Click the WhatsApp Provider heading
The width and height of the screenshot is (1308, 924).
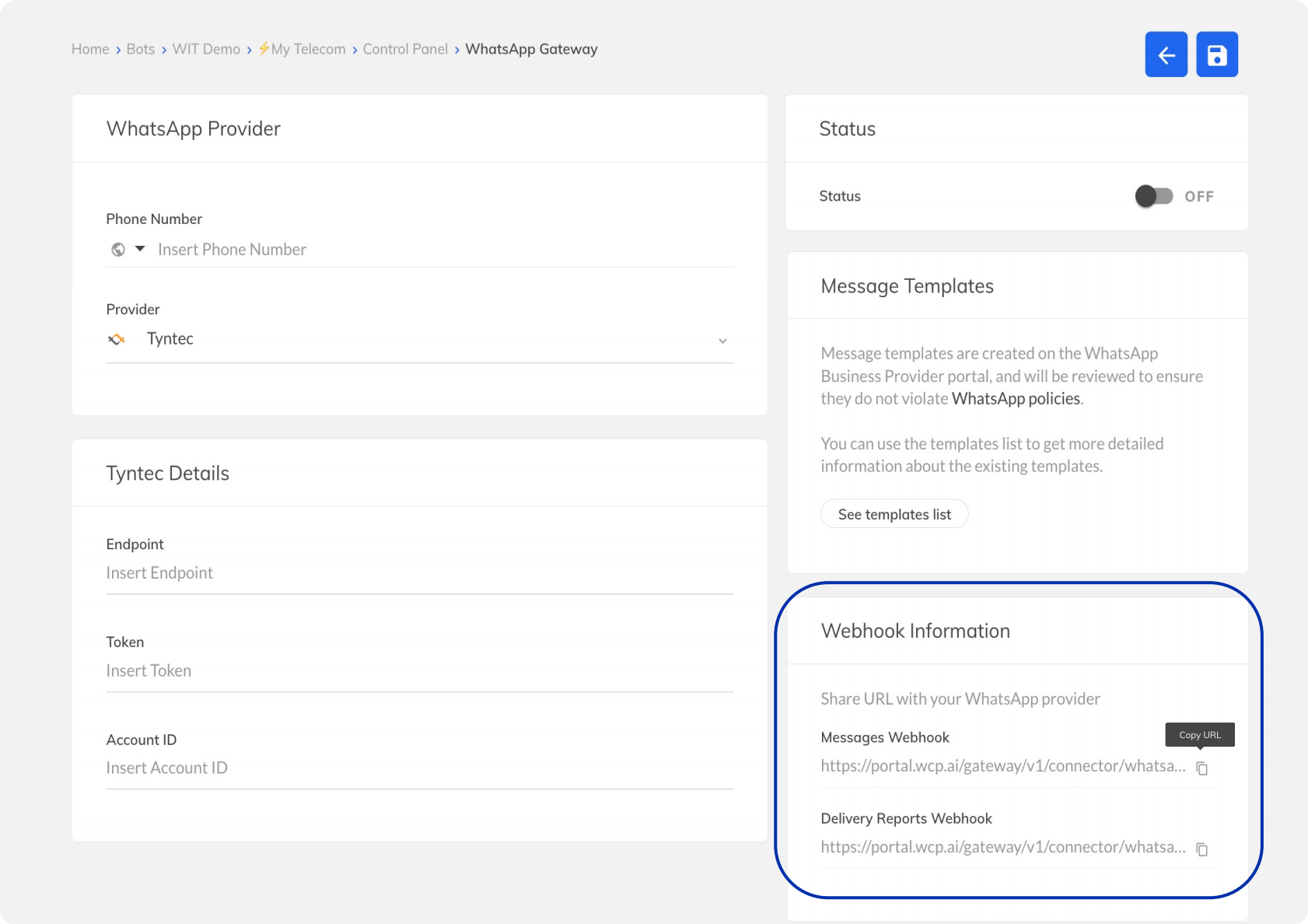coord(193,129)
